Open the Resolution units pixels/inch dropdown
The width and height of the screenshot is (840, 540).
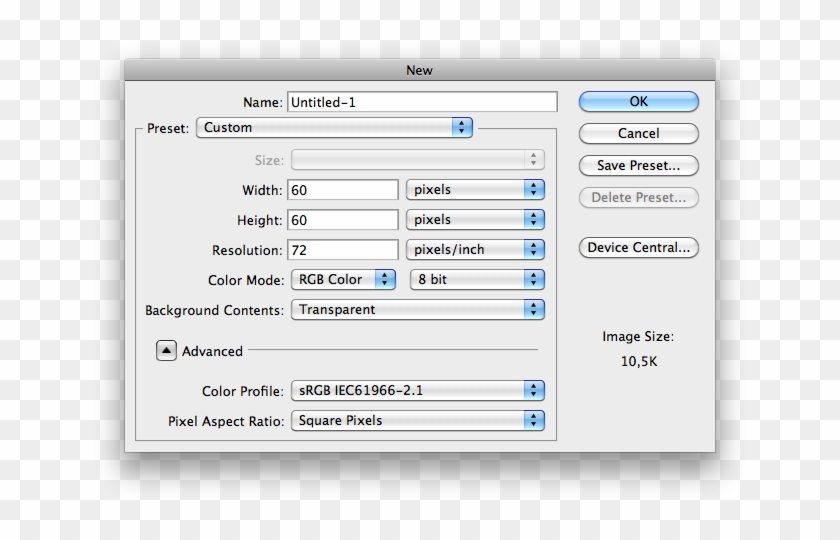475,250
